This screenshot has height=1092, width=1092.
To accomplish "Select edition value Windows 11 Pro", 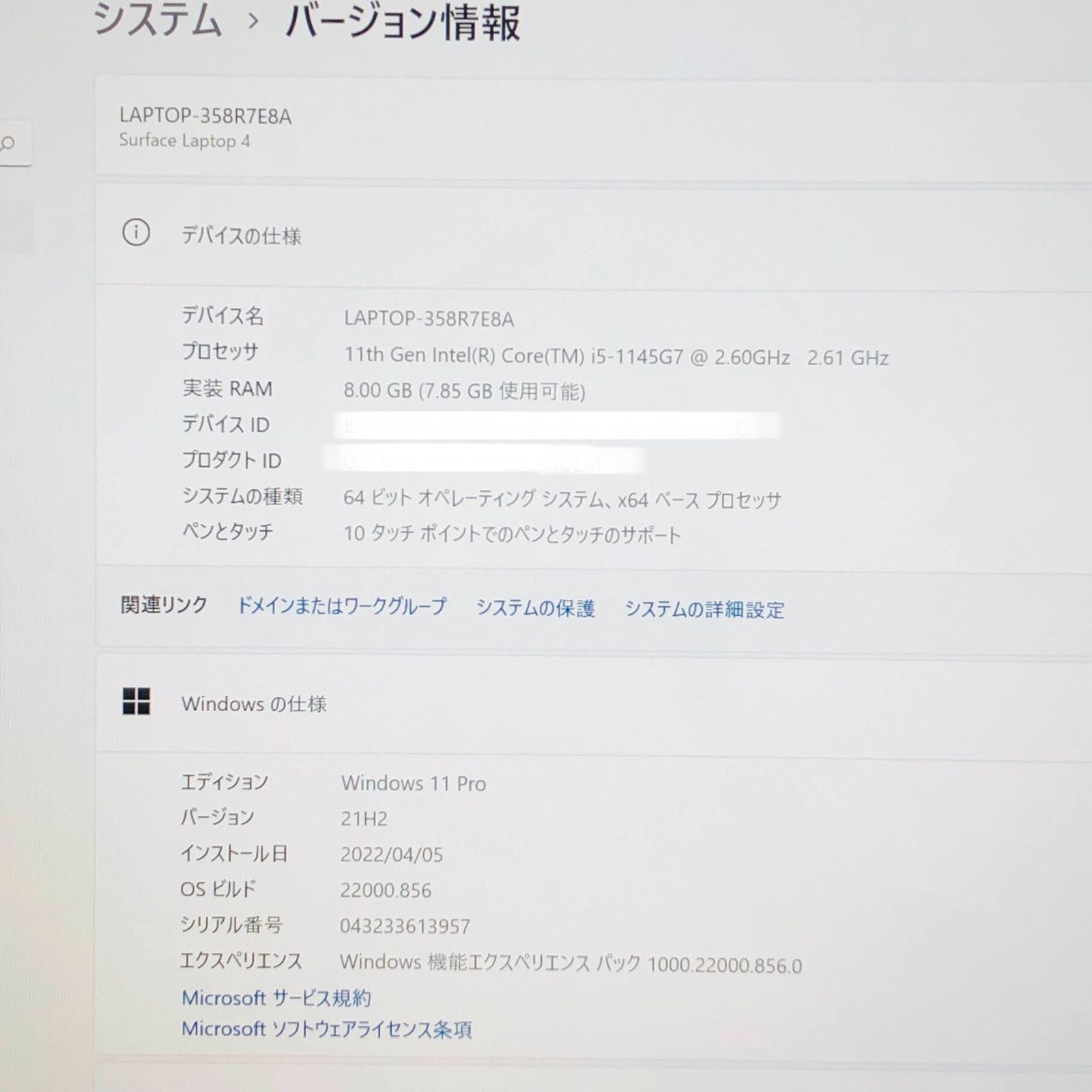I will tap(414, 783).
